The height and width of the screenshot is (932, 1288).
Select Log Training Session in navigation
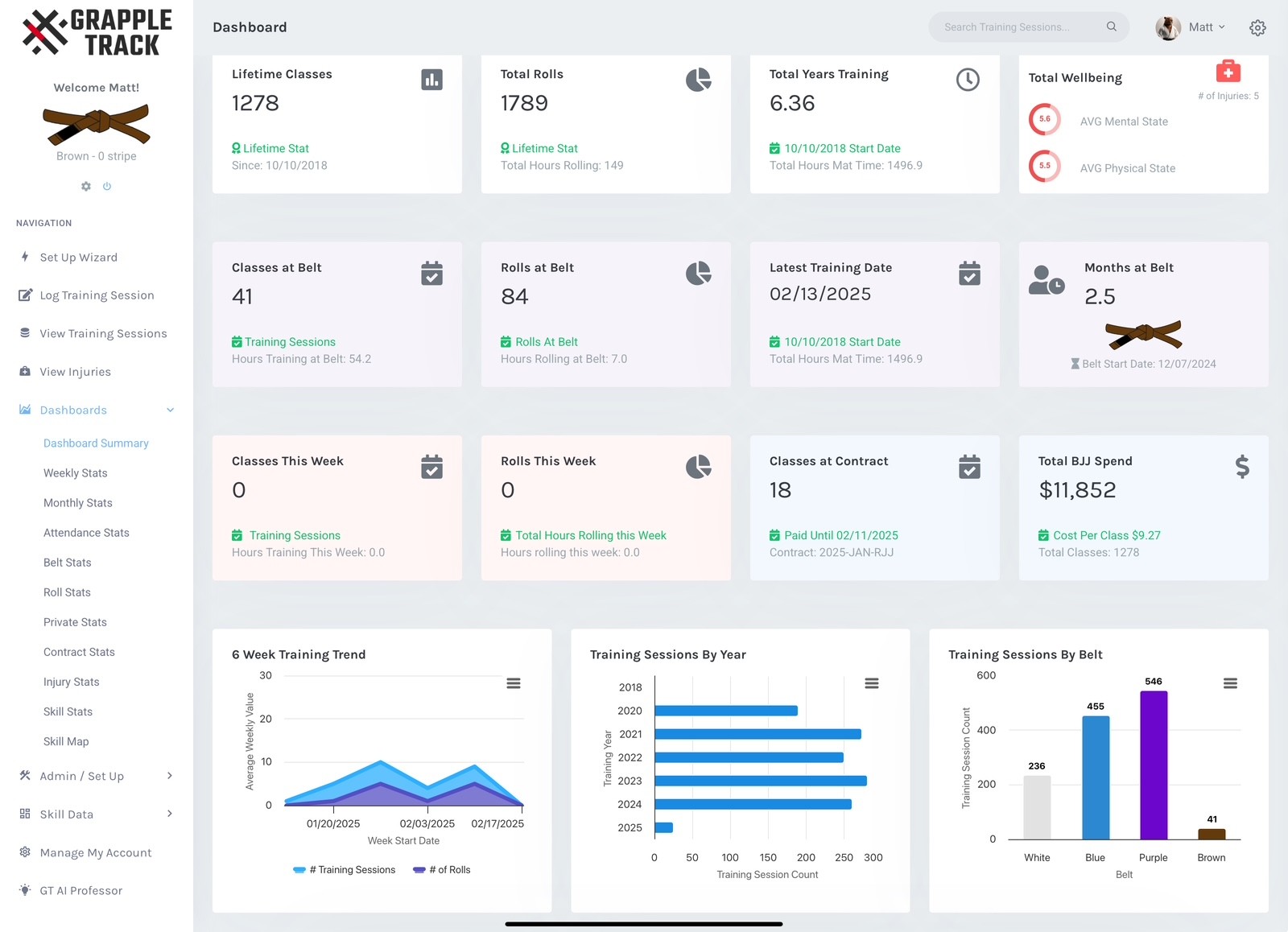[97, 295]
